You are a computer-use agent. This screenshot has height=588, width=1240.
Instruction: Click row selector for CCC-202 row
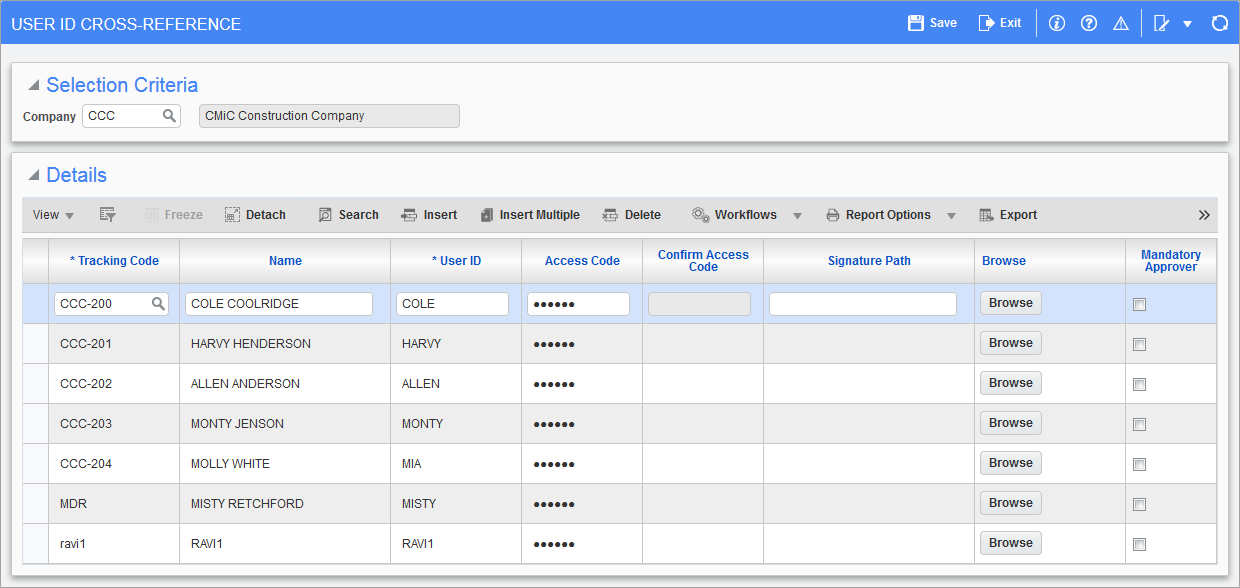[35, 384]
